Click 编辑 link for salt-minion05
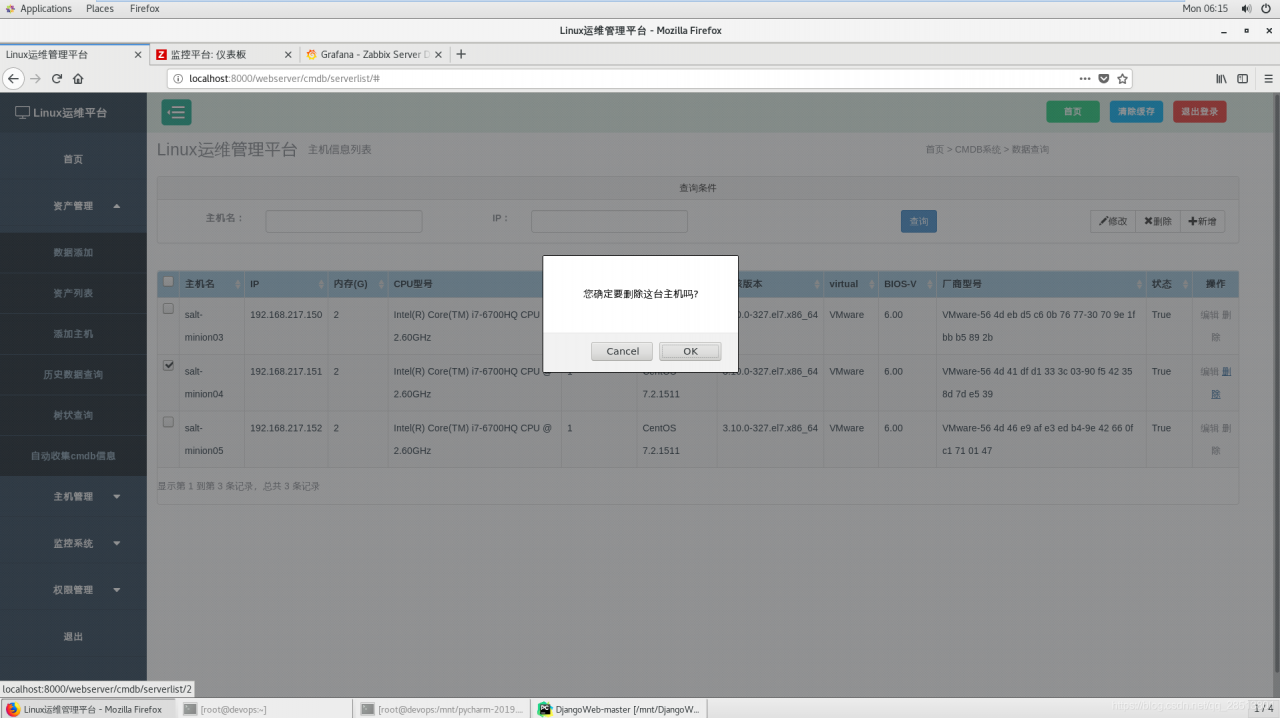Image resolution: width=1280 pixels, height=718 pixels. tap(1209, 428)
